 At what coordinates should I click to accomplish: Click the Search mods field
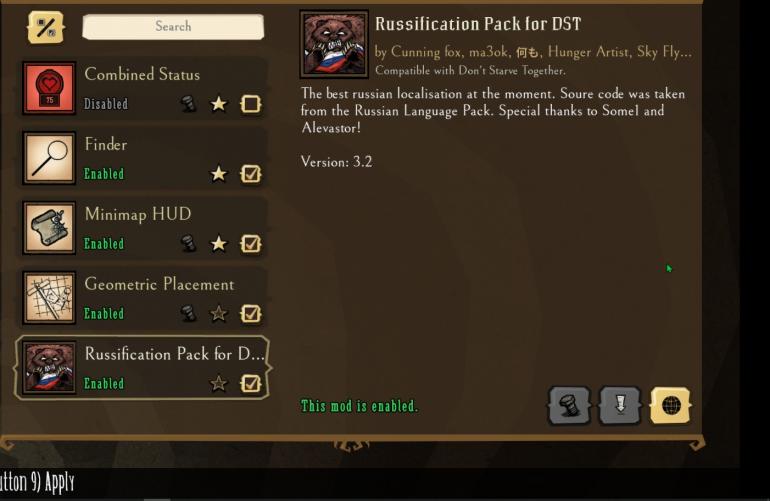pyautogui.click(x=173, y=26)
